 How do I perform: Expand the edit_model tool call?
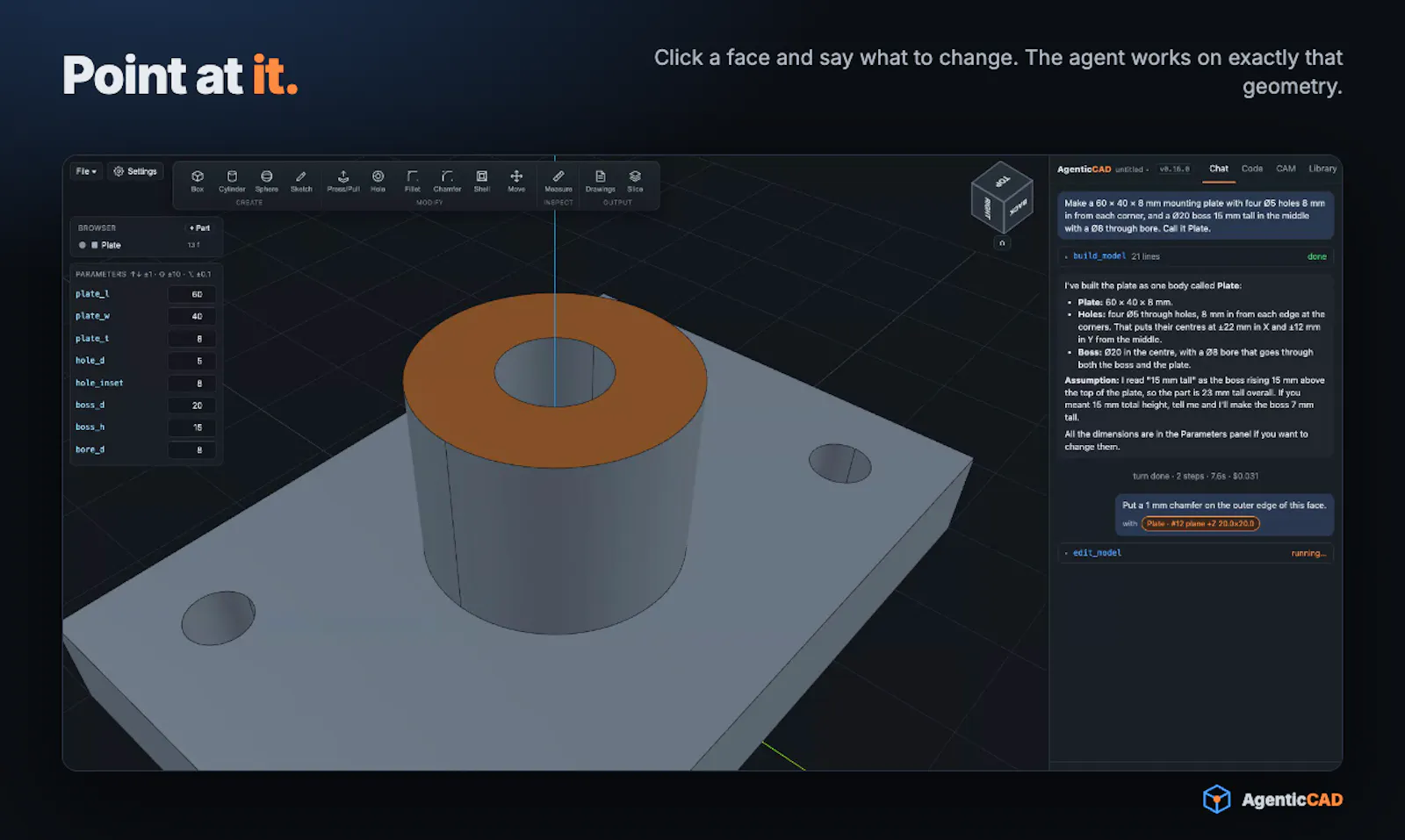(1195, 553)
